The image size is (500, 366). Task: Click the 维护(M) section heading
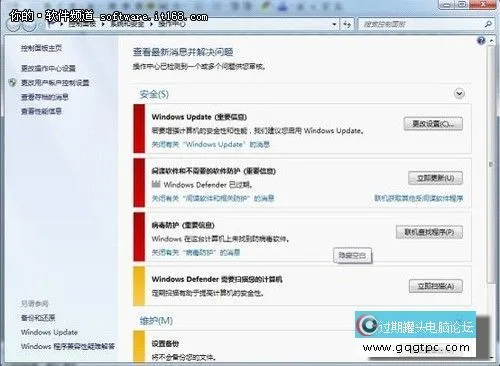tap(156, 321)
